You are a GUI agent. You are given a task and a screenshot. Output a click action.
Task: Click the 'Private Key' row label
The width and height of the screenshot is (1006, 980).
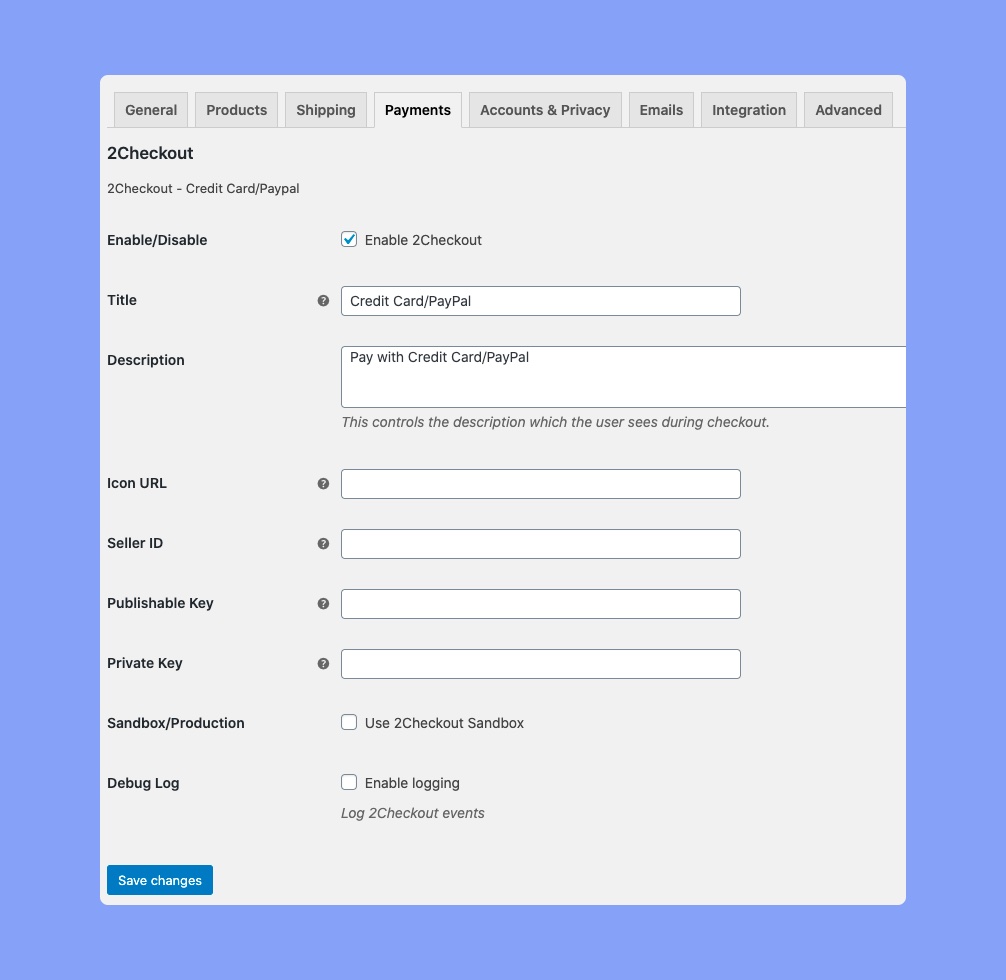click(144, 663)
